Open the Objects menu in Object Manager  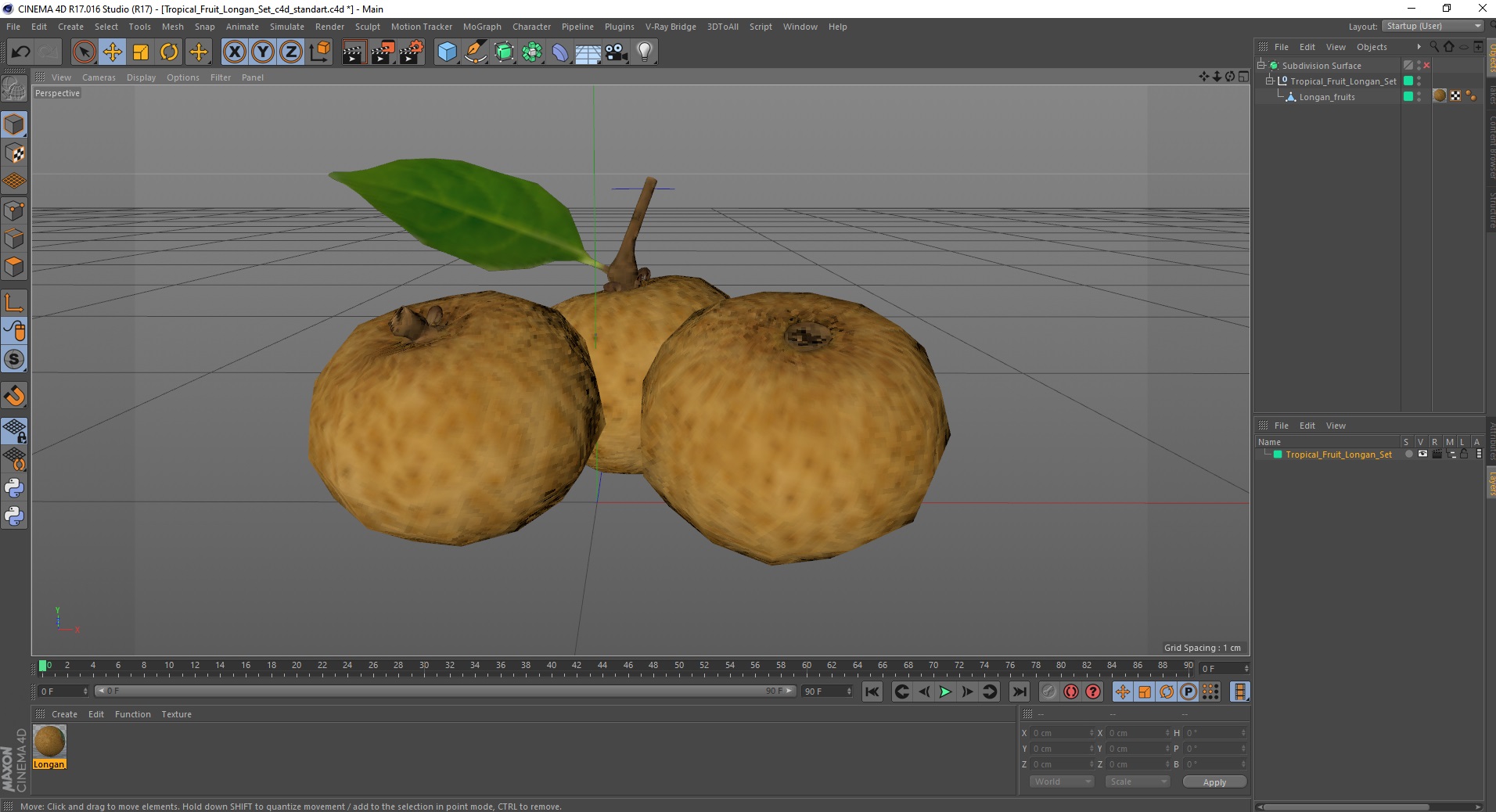point(1372,47)
